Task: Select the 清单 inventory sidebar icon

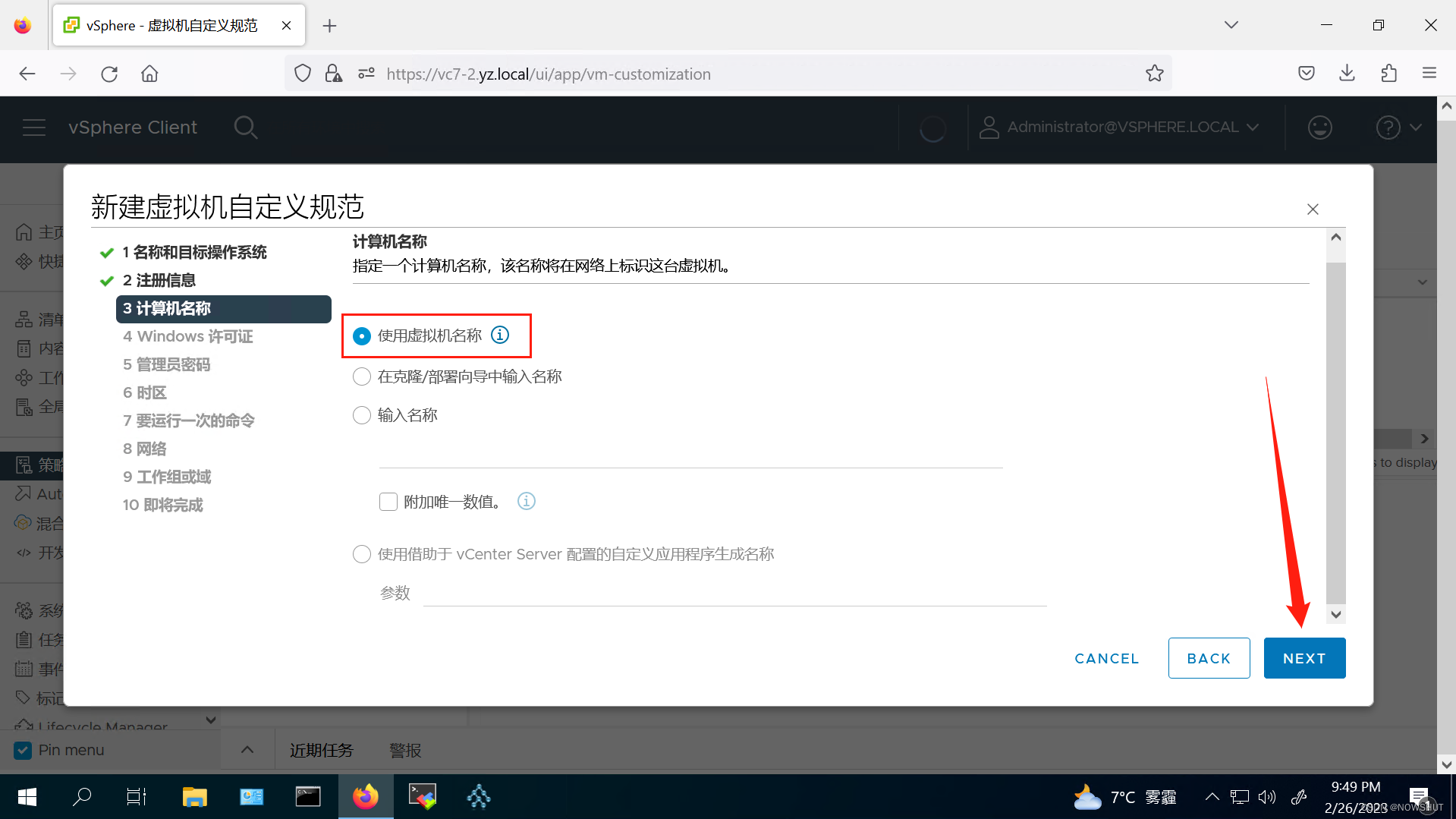Action: [x=25, y=319]
